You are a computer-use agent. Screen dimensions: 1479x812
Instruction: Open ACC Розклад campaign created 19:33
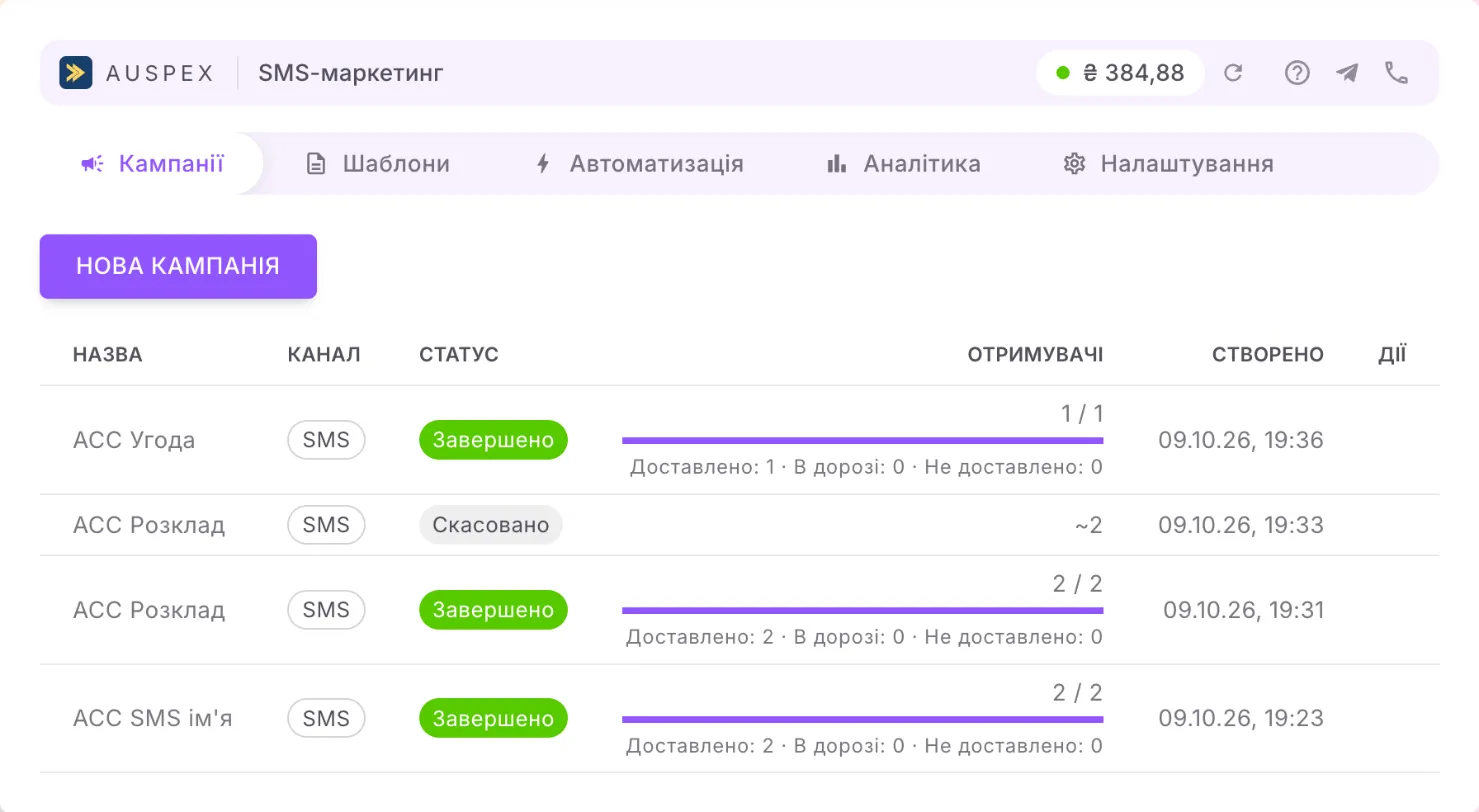(149, 525)
